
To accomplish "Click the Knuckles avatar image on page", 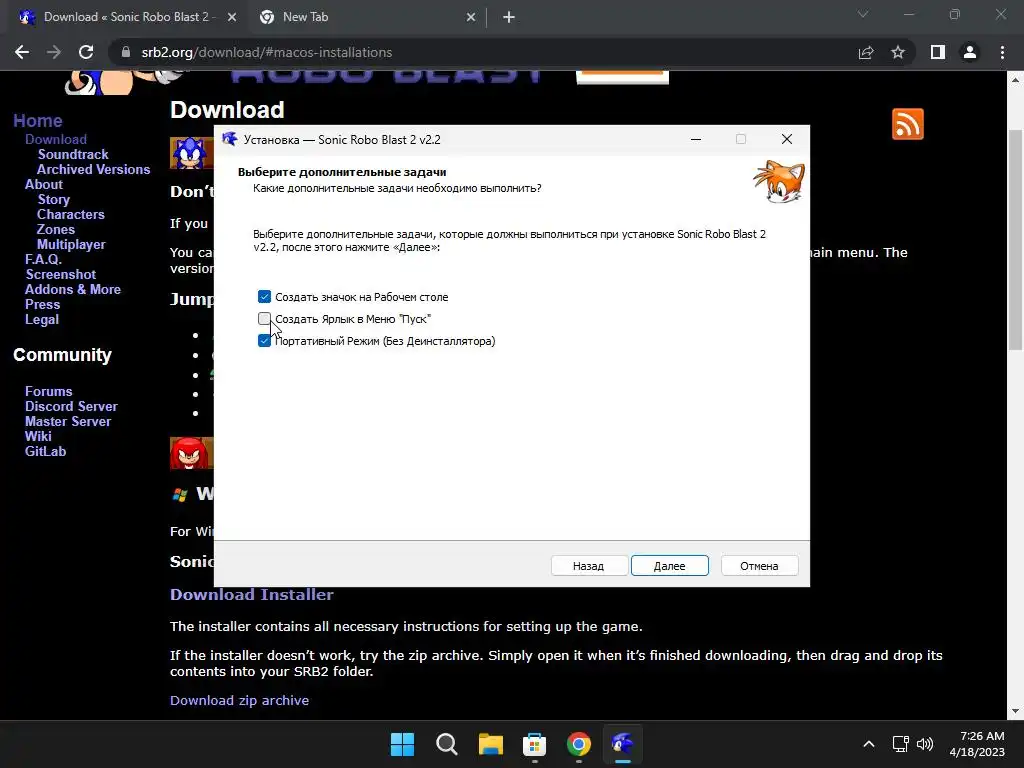I will [191, 453].
